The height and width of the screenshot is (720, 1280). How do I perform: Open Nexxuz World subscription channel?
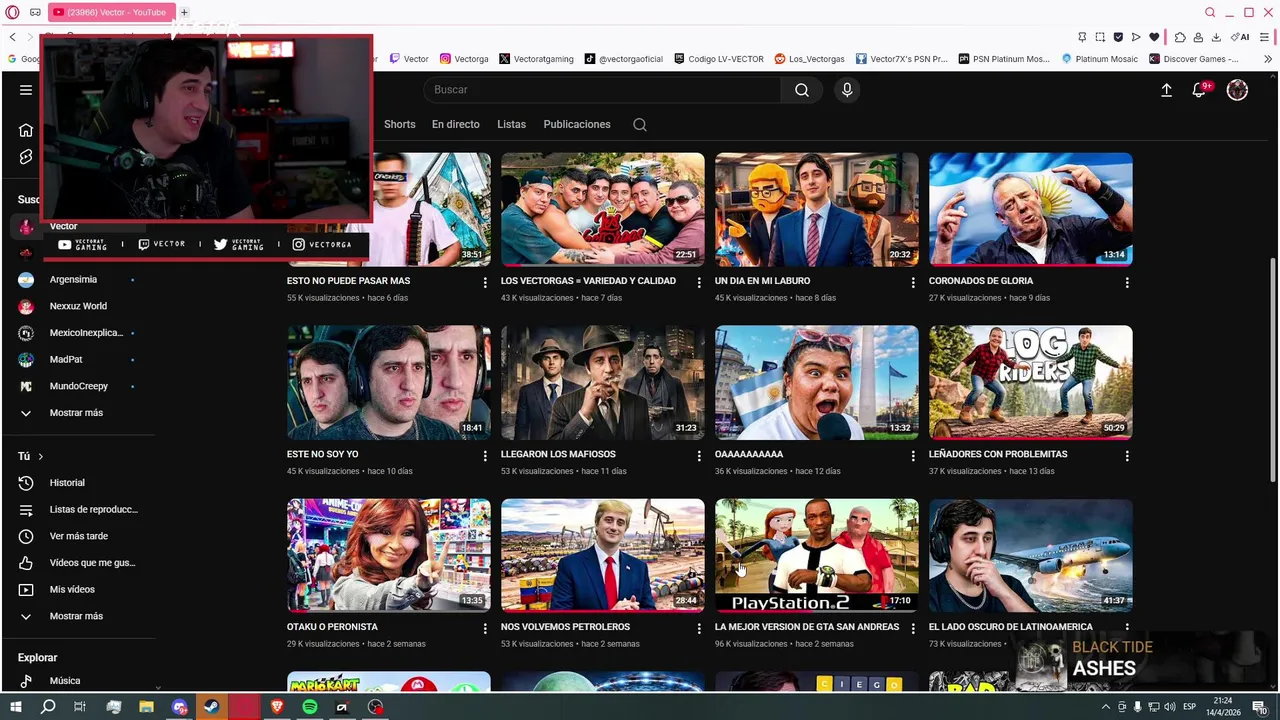coord(76,306)
